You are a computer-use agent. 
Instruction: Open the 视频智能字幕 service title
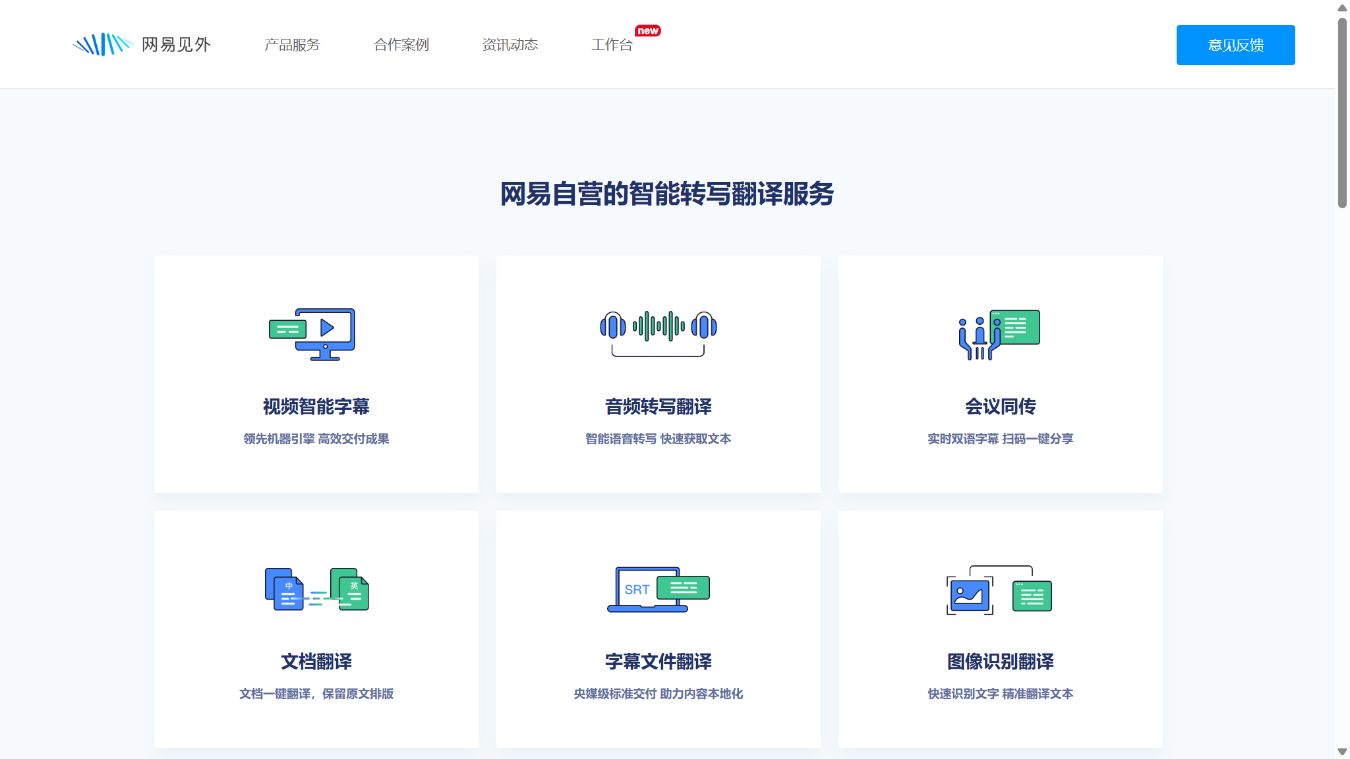[316, 407]
